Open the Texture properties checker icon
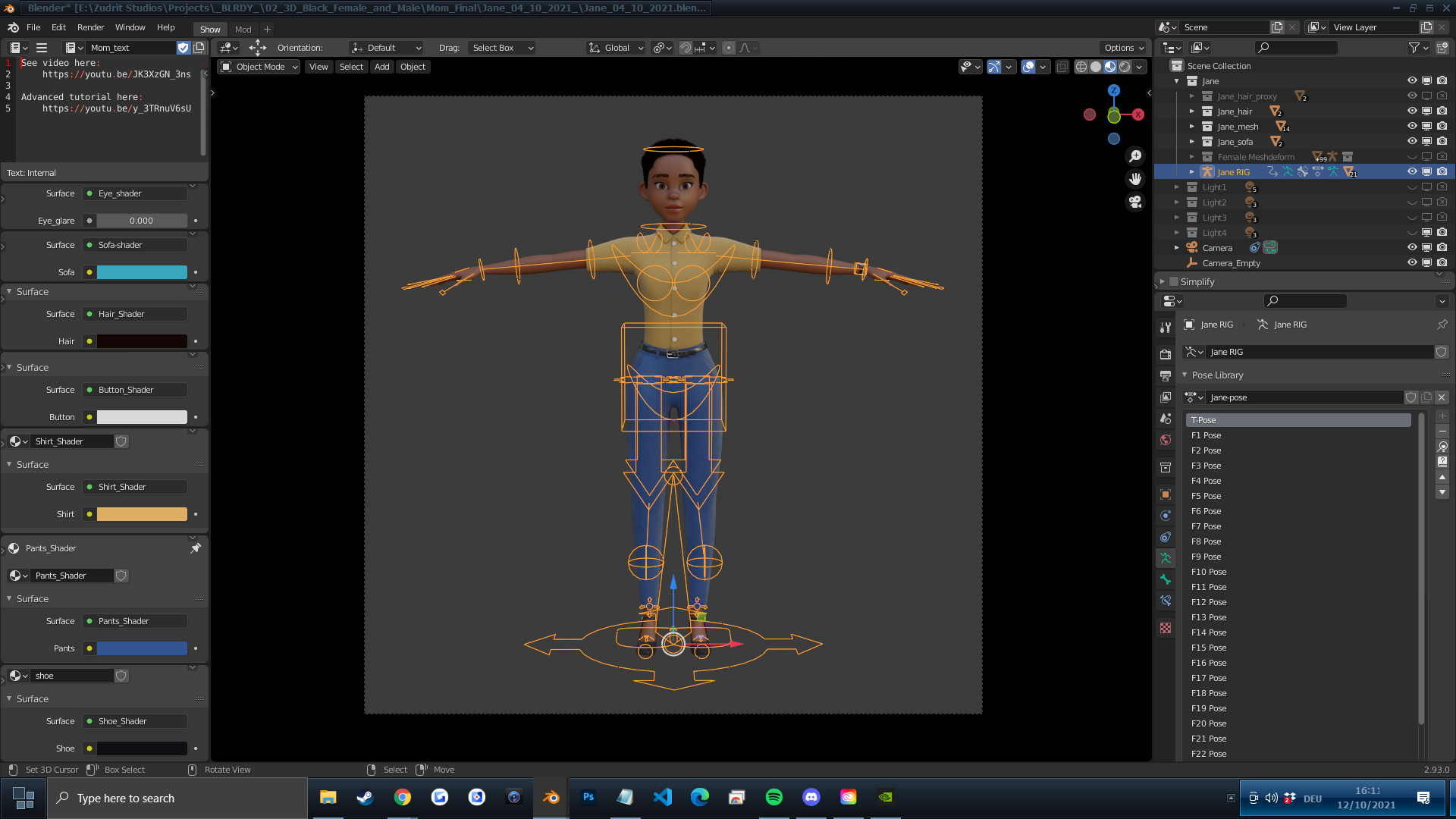This screenshot has height=819, width=1456. pyautogui.click(x=1166, y=628)
